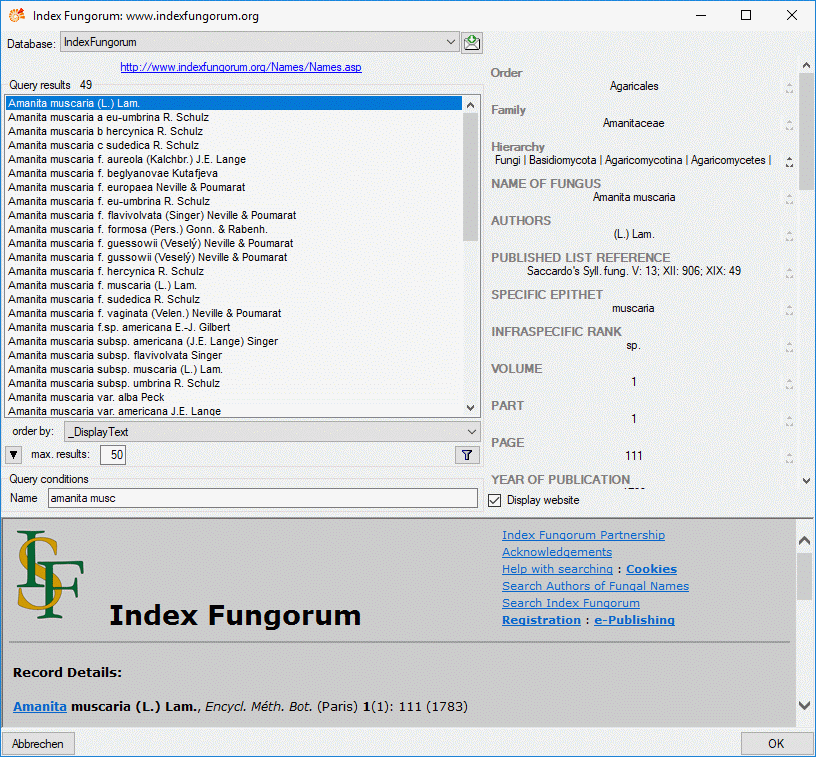Screen dimensions: 816x757
Task: Click the Amanita genus link in record details
Action: 40,707
